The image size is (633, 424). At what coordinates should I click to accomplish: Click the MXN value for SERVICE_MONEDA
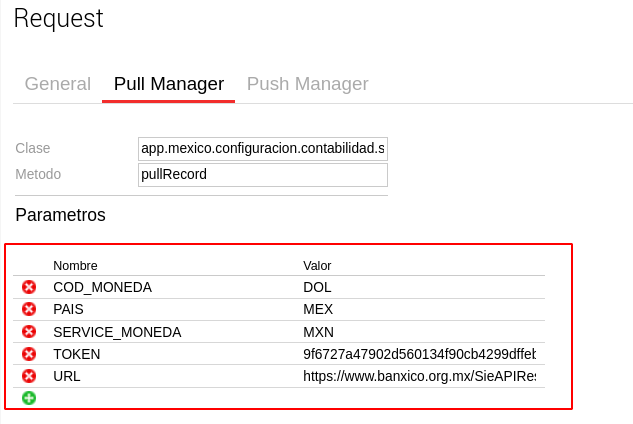(420, 332)
